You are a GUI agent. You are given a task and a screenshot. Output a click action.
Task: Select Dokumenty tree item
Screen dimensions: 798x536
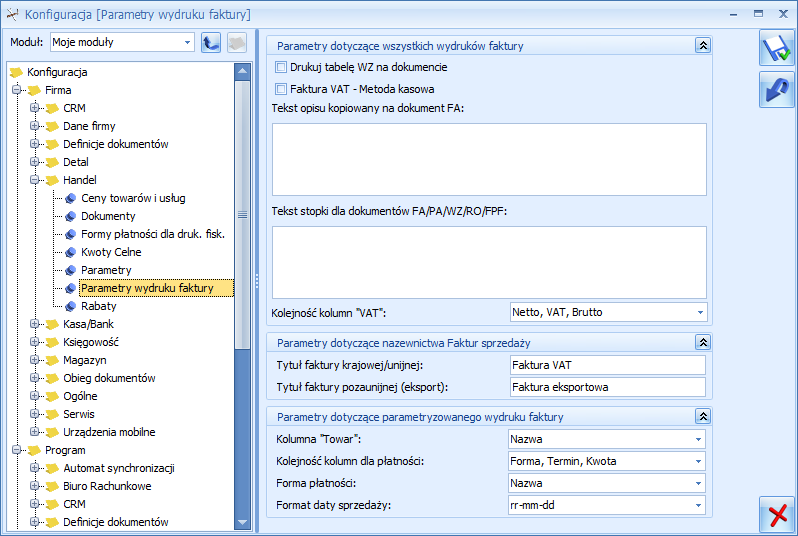point(108,216)
